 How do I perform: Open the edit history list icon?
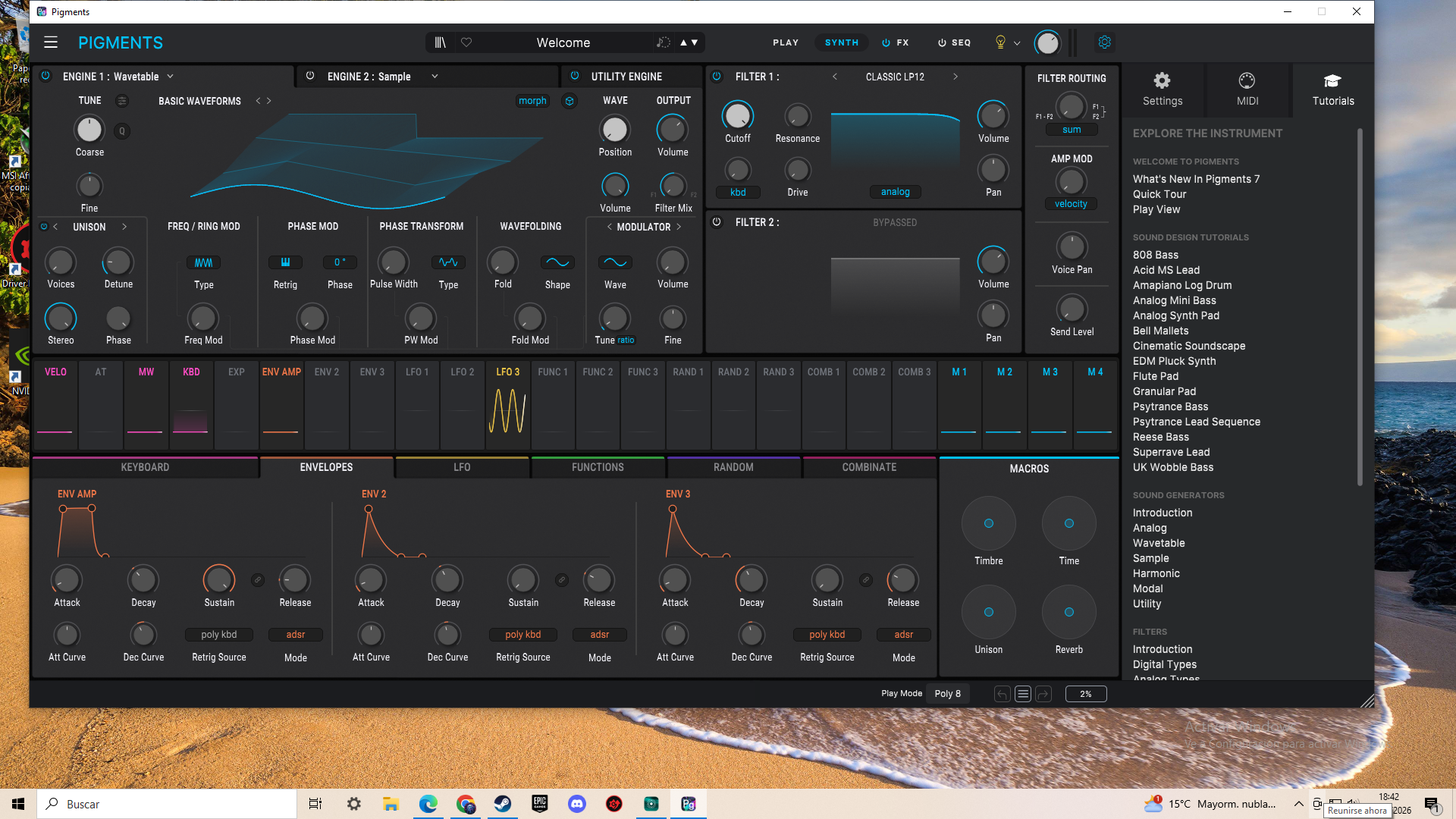1022,694
